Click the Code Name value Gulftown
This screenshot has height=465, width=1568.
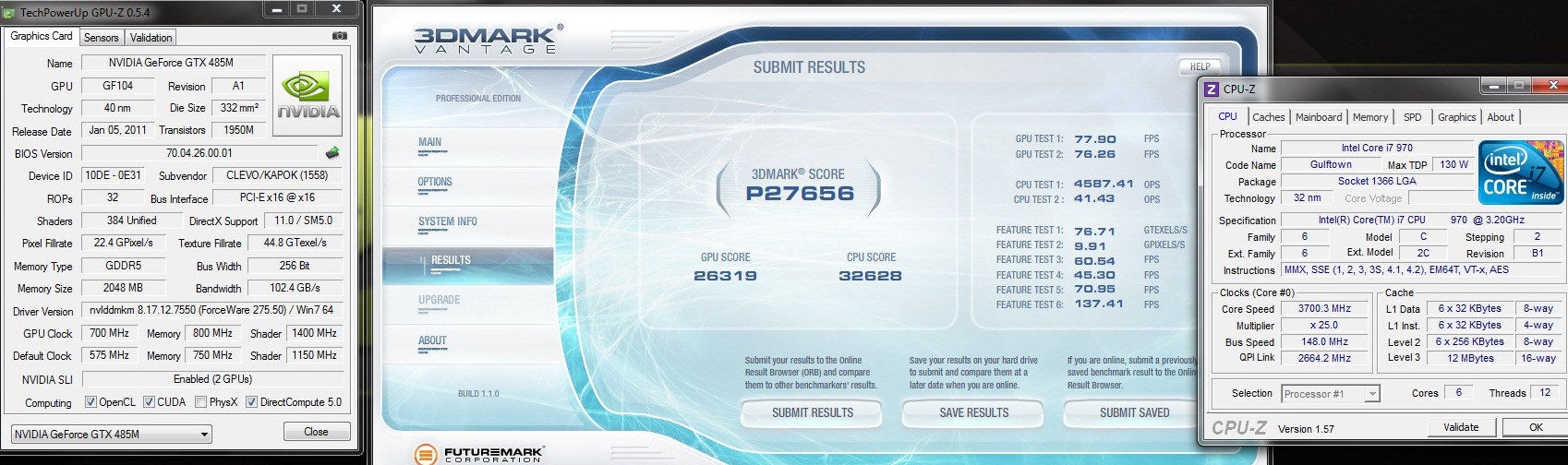tap(1331, 164)
